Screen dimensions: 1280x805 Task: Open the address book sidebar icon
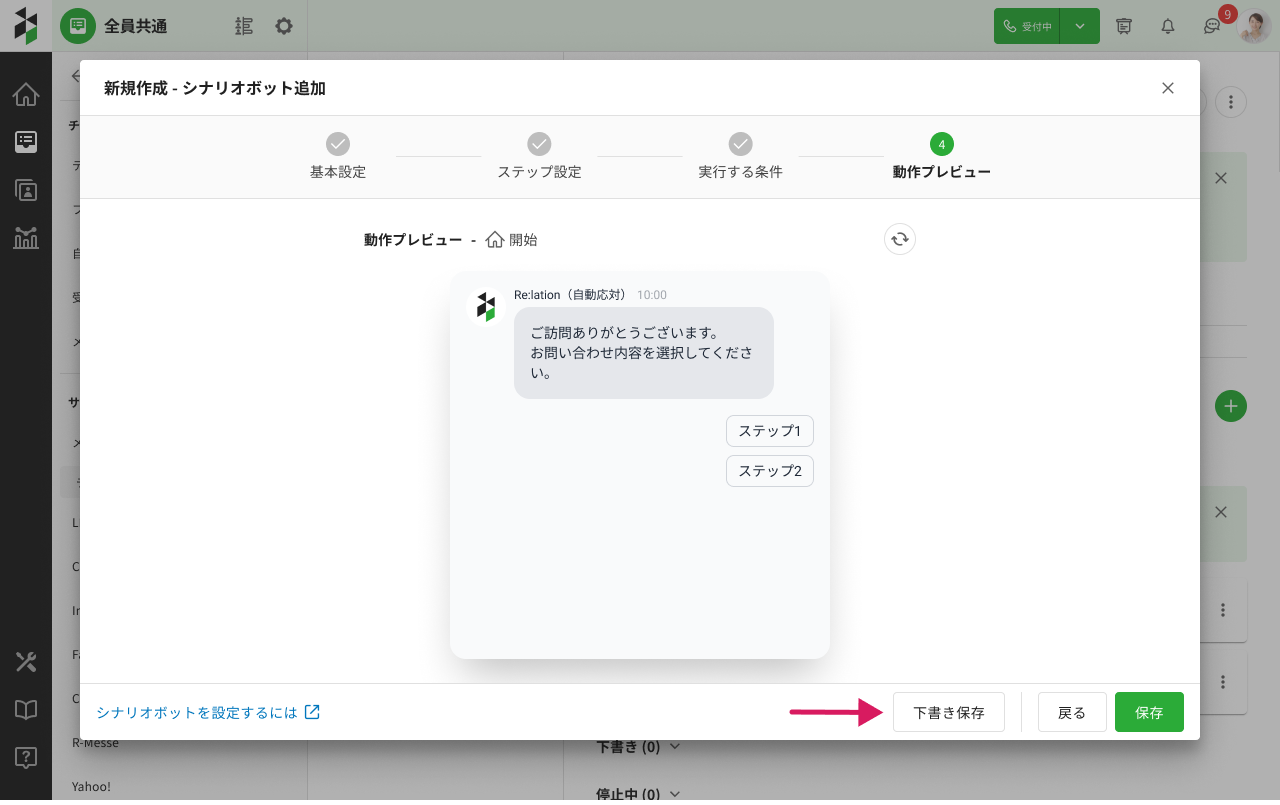click(x=26, y=190)
